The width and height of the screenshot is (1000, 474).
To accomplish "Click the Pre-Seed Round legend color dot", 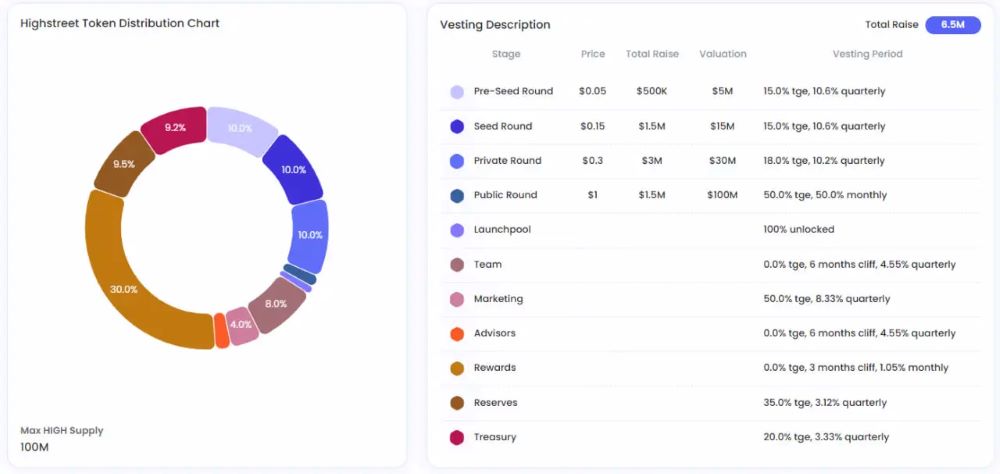I will 457,92.
